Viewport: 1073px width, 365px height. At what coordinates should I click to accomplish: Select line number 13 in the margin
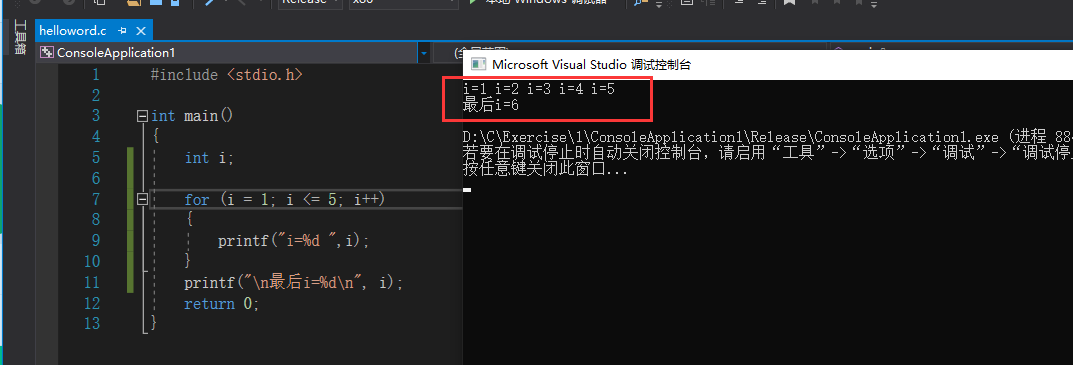[x=92, y=323]
